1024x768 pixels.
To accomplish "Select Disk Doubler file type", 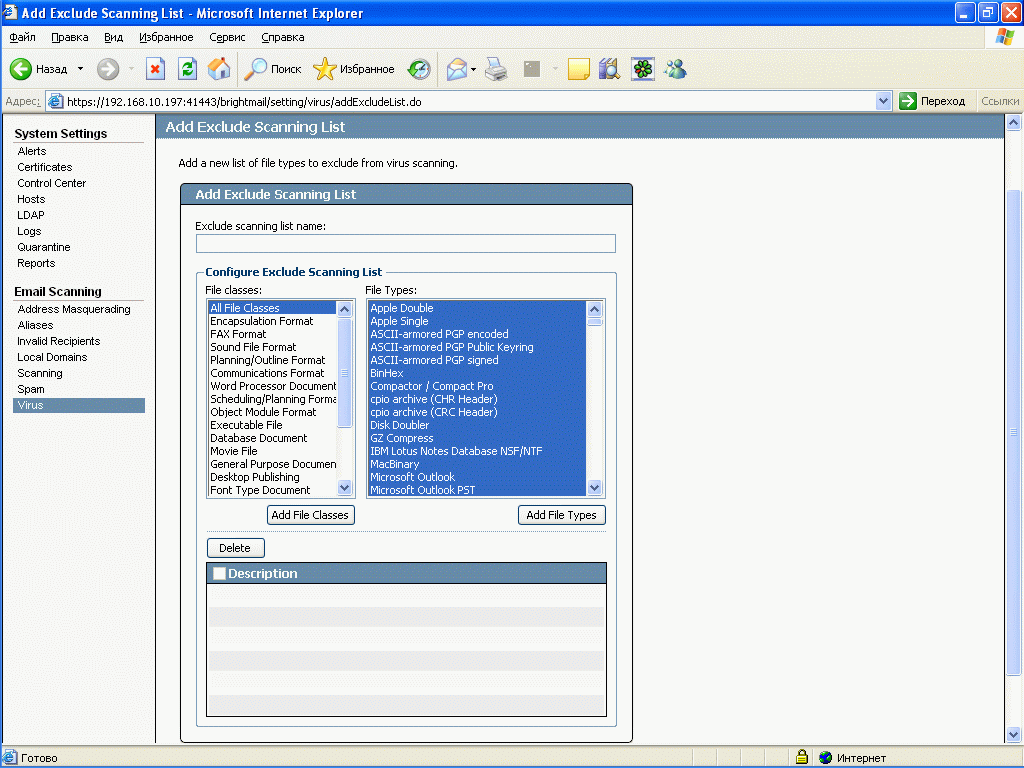I will pyautogui.click(x=477, y=425).
